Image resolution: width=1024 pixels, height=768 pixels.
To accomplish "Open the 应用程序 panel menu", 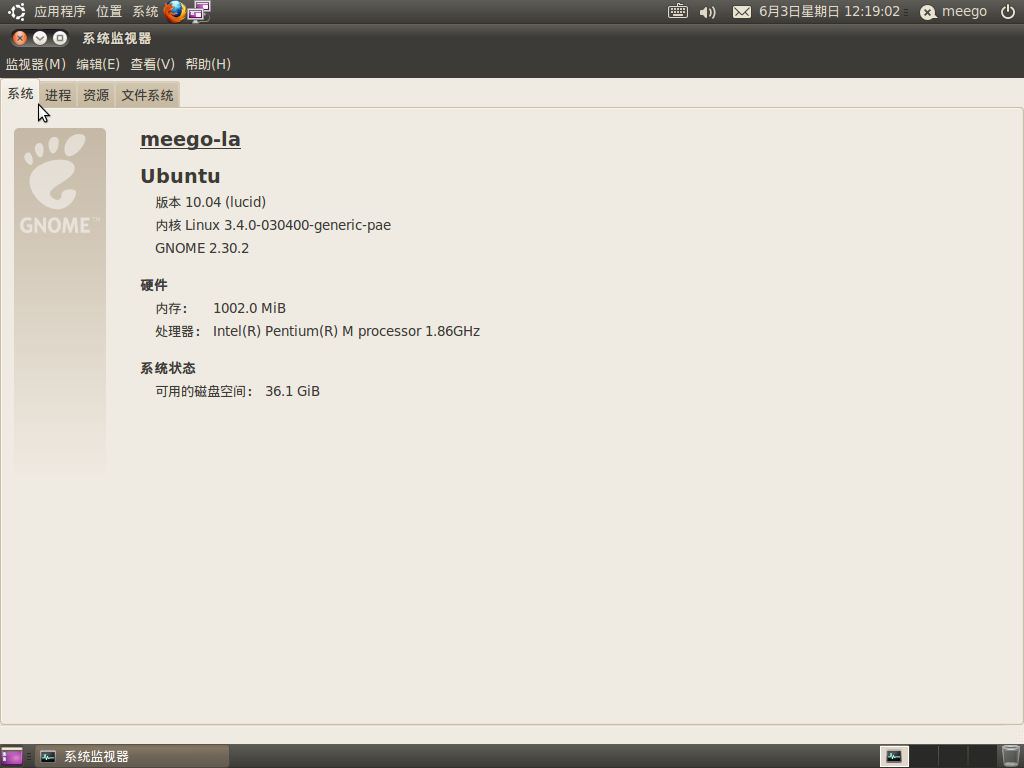I will point(59,12).
